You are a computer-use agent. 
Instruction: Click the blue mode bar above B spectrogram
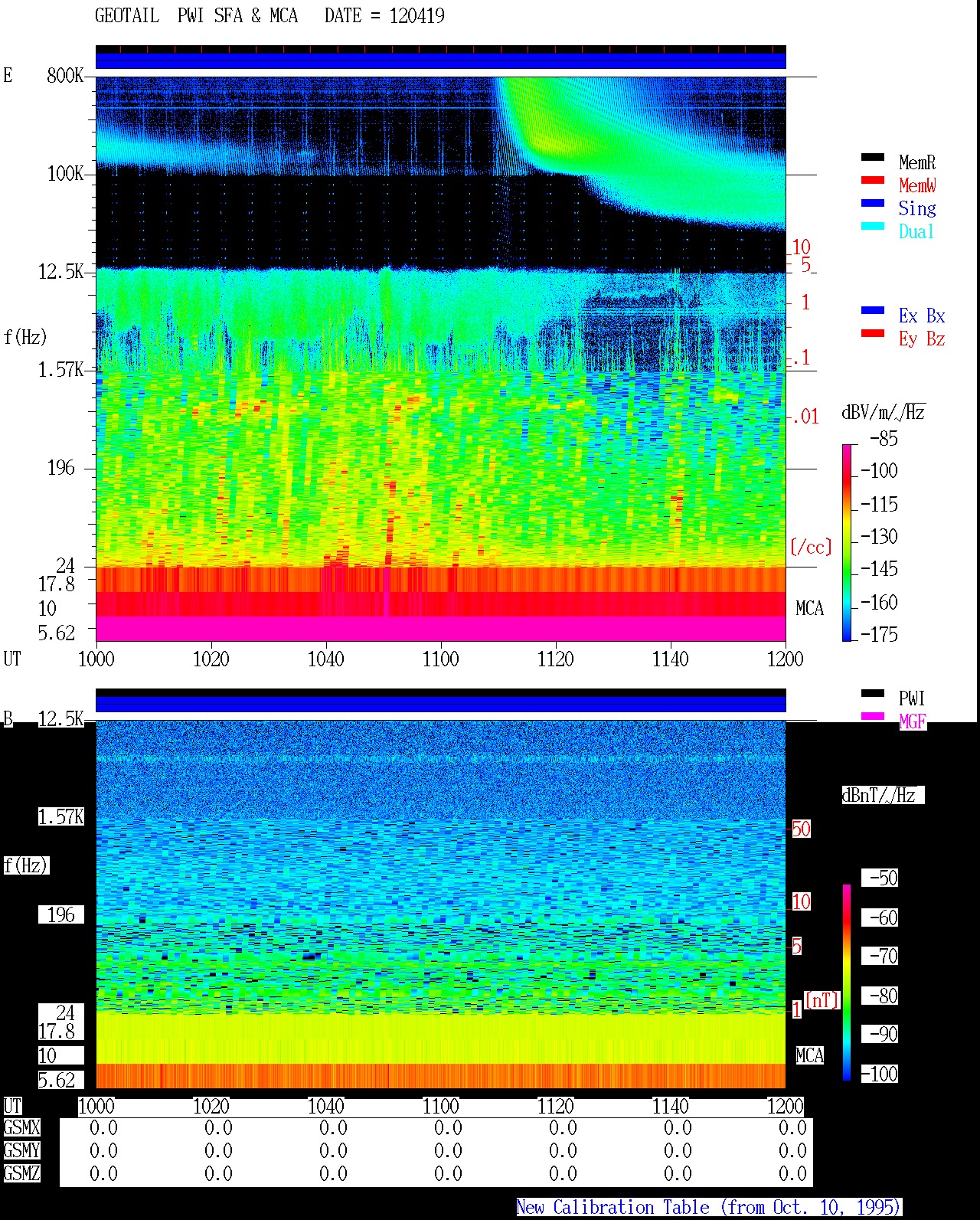[441, 704]
